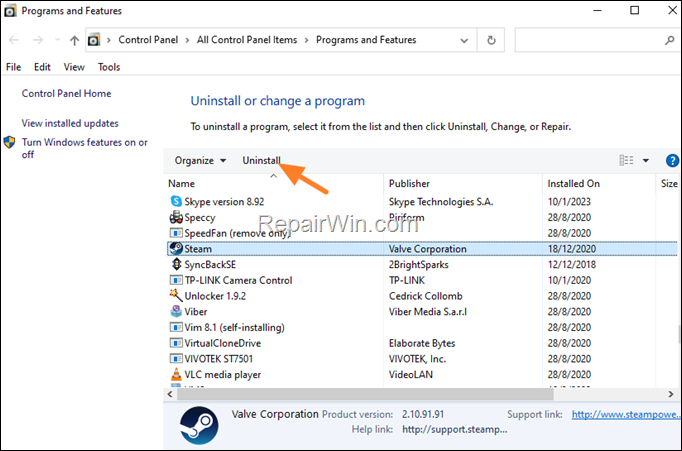682x451 pixels.
Task: Click the VIVOTEK ST7501 program icon
Action: tap(176, 358)
